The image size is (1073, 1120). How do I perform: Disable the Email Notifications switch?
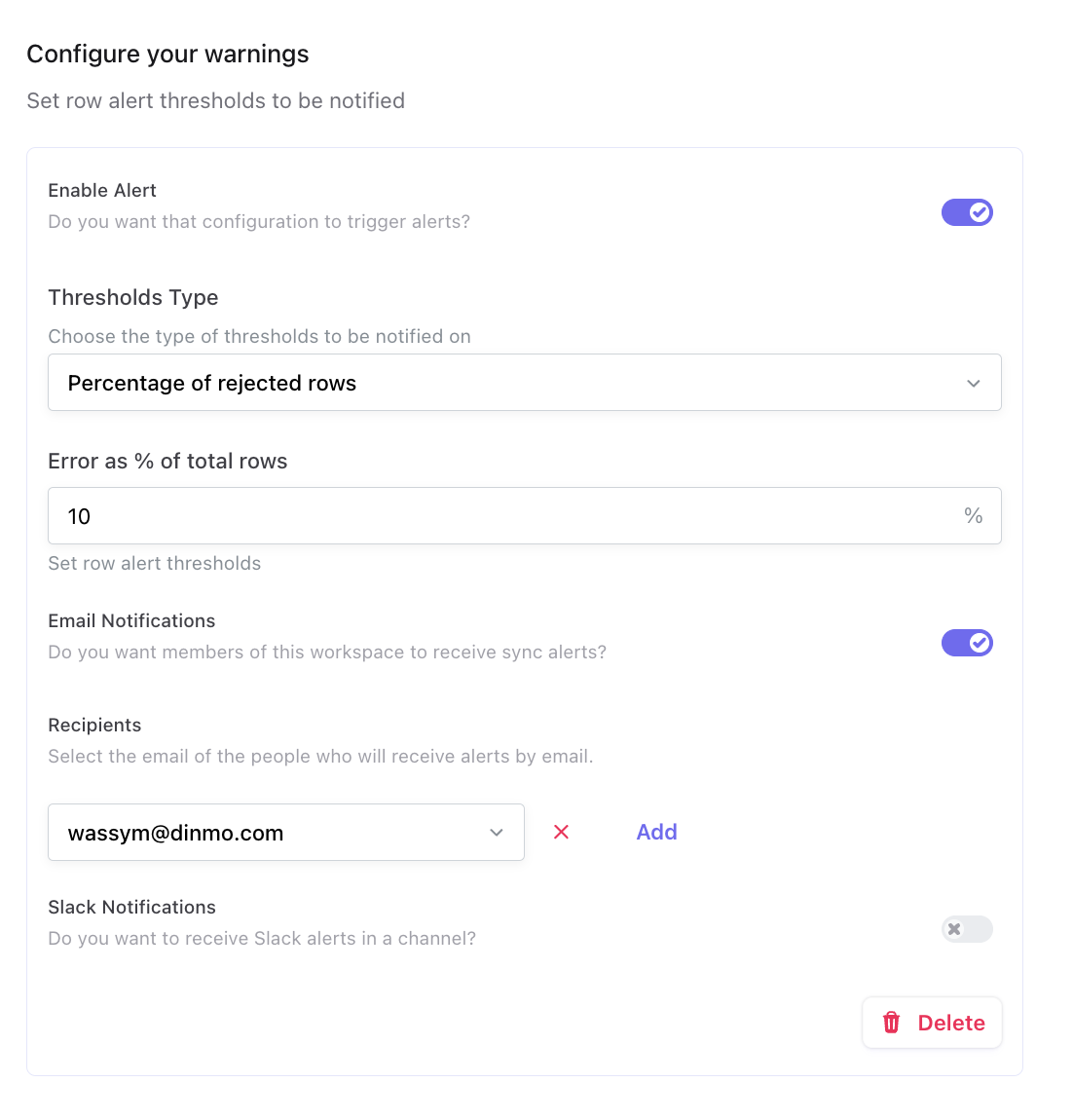coord(966,643)
